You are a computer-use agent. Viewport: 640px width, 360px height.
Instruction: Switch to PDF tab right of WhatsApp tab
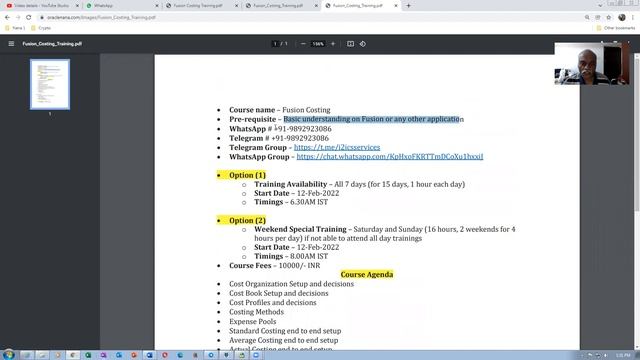pyautogui.click(x=202, y=6)
